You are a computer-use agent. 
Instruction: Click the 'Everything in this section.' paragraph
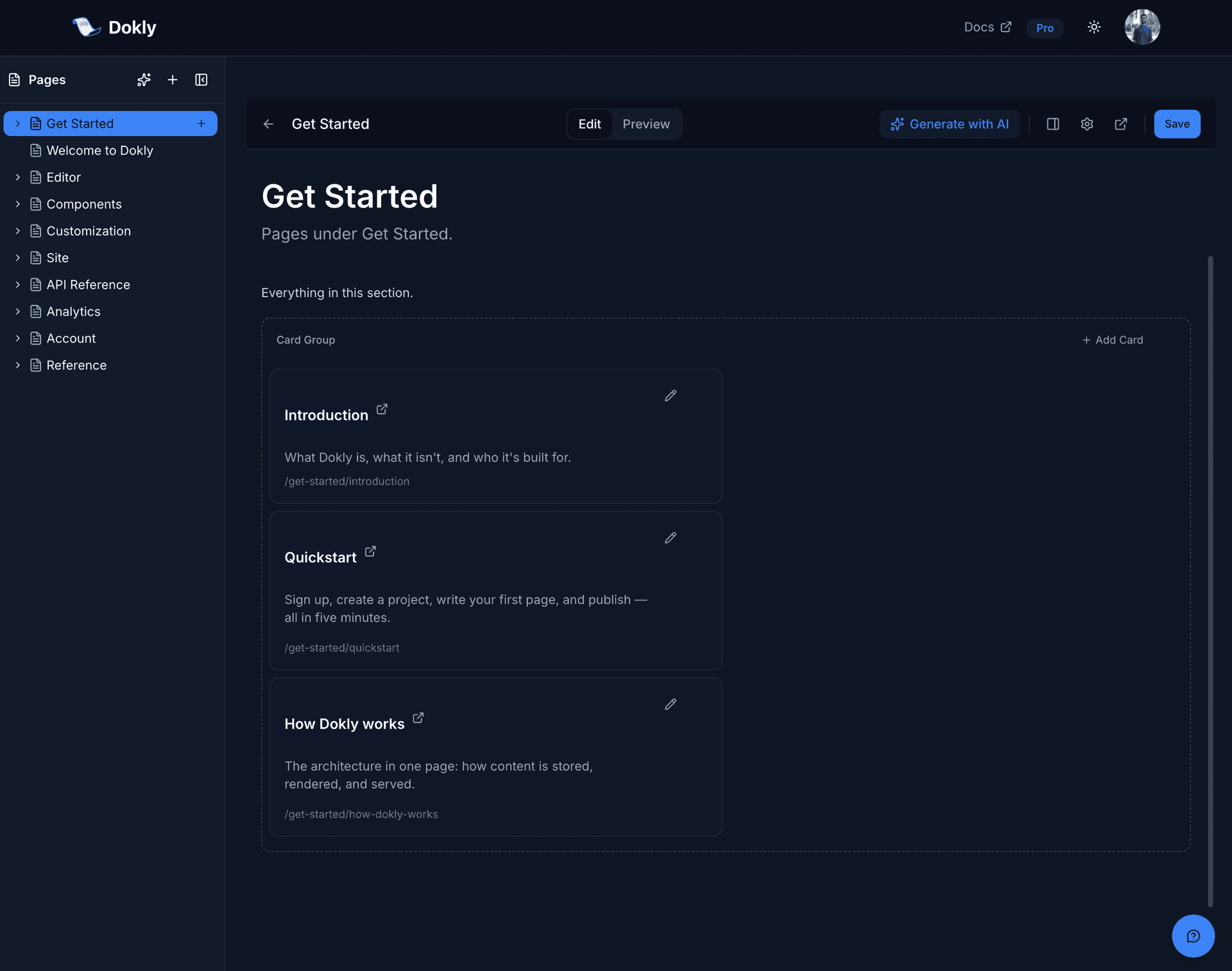coord(337,293)
